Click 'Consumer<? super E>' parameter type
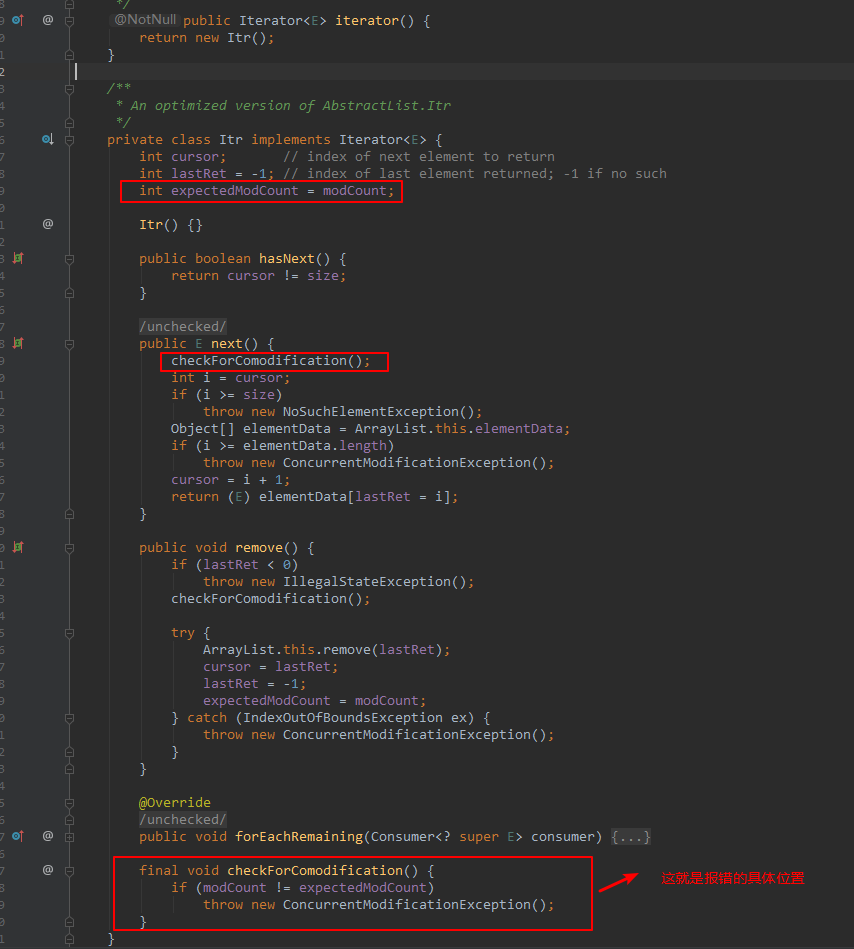This screenshot has width=854, height=949. click(446, 836)
